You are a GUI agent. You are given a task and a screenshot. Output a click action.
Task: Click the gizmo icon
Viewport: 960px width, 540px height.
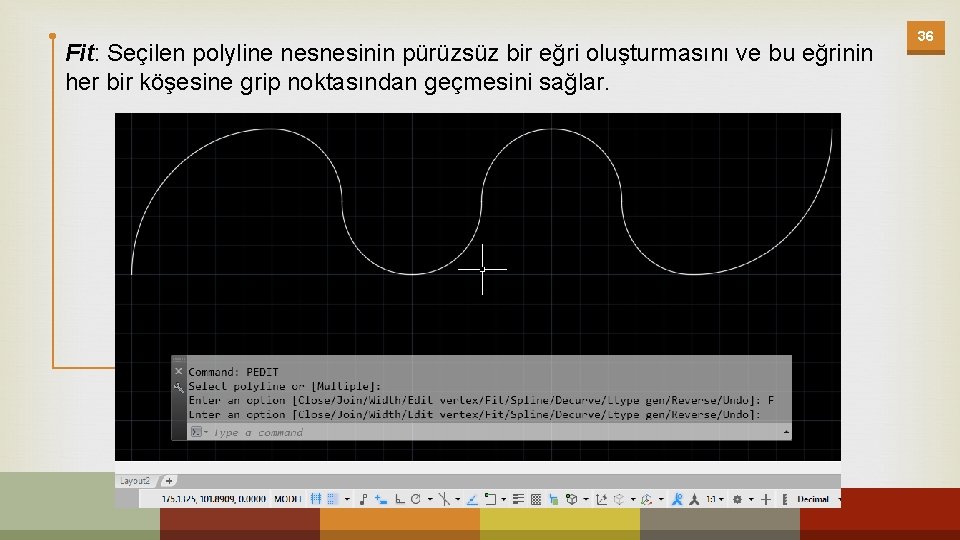pos(647,500)
